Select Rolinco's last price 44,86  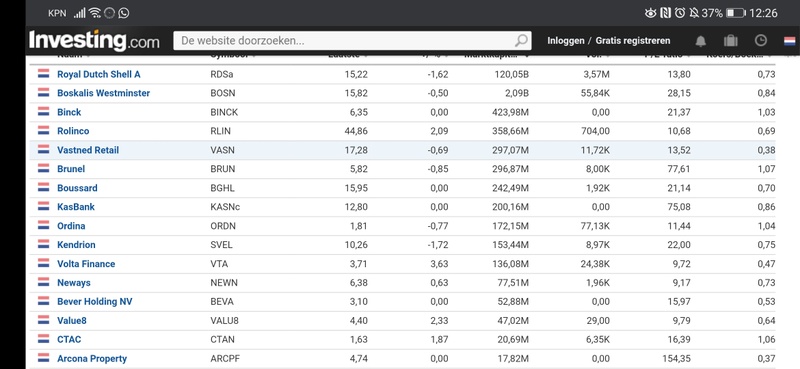pos(356,131)
